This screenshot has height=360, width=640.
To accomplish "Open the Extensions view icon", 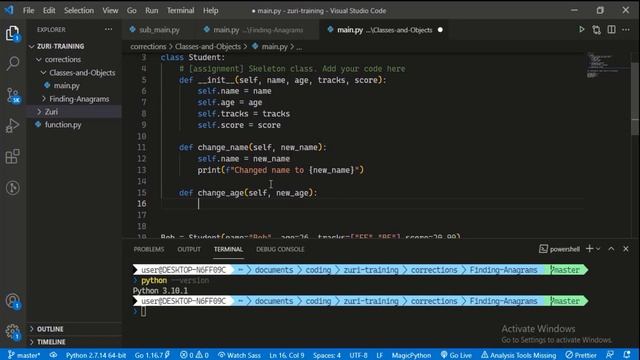I will click(13, 156).
